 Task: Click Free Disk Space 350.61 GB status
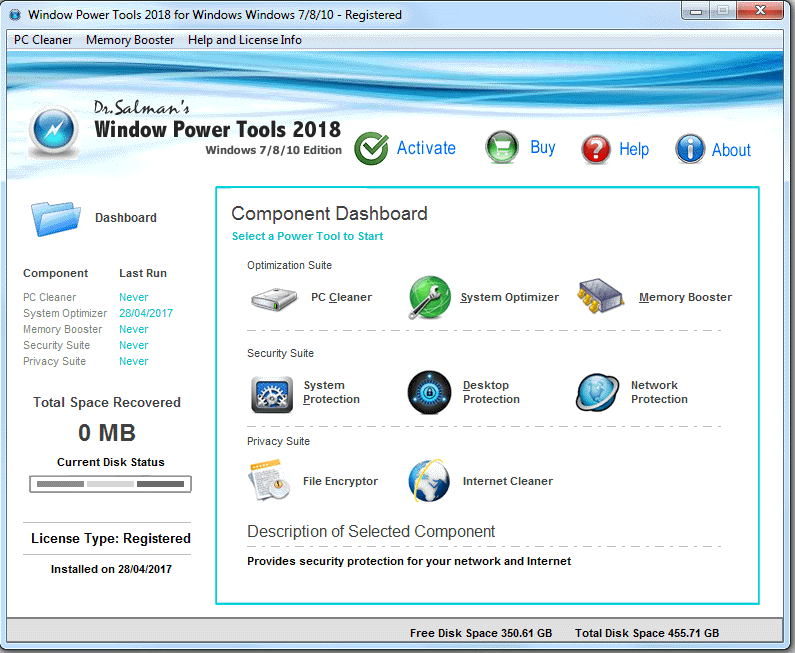(x=481, y=633)
